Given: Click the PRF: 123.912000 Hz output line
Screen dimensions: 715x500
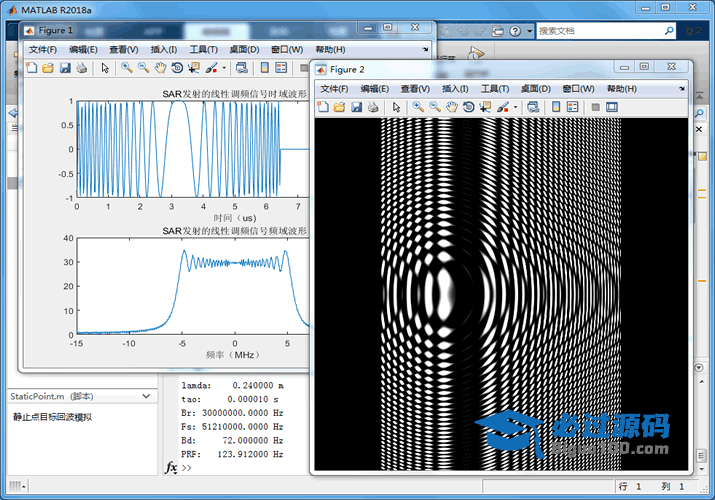Looking at the screenshot, I should coord(232,454).
